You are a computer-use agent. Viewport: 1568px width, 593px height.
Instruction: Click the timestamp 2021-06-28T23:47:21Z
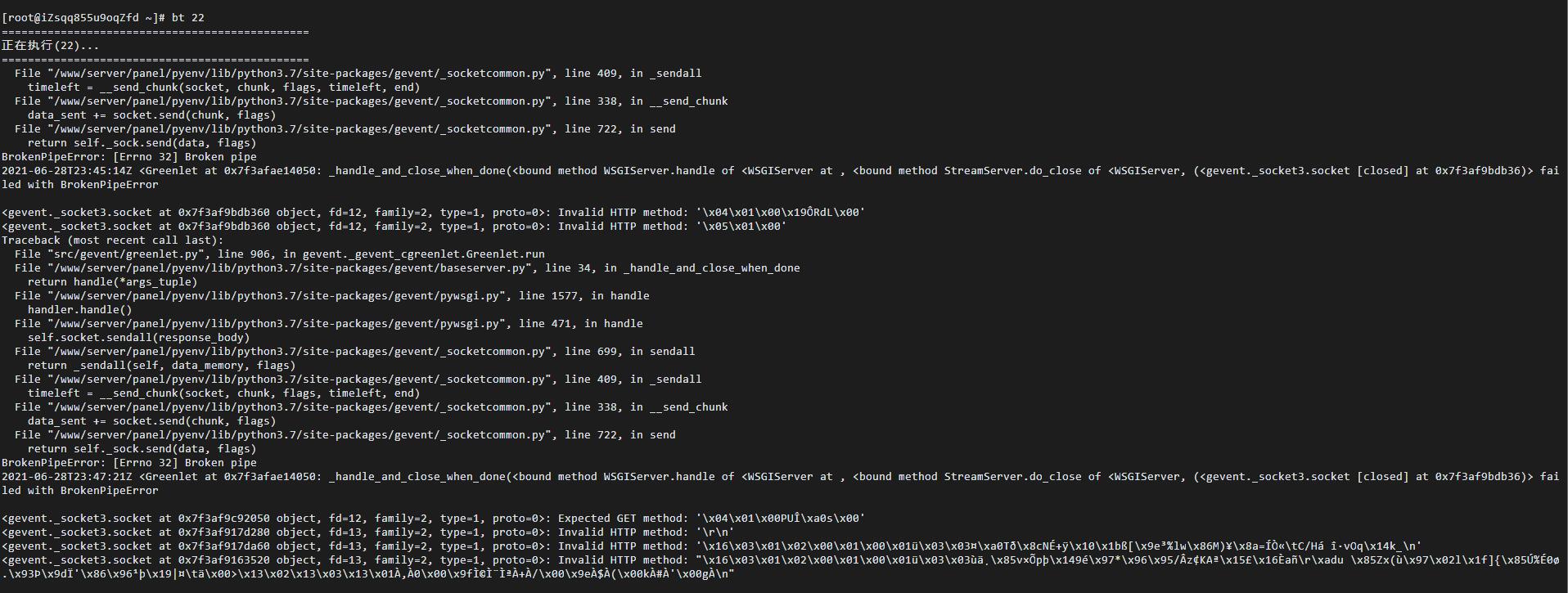click(x=67, y=476)
